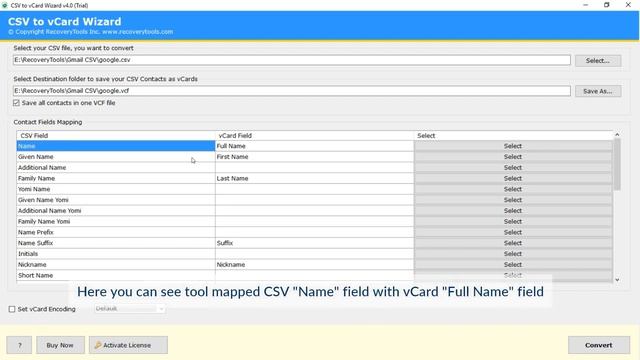640x360 pixels.
Task: Minimize the CSV to vCard Wizard window
Action: click(586, 5)
